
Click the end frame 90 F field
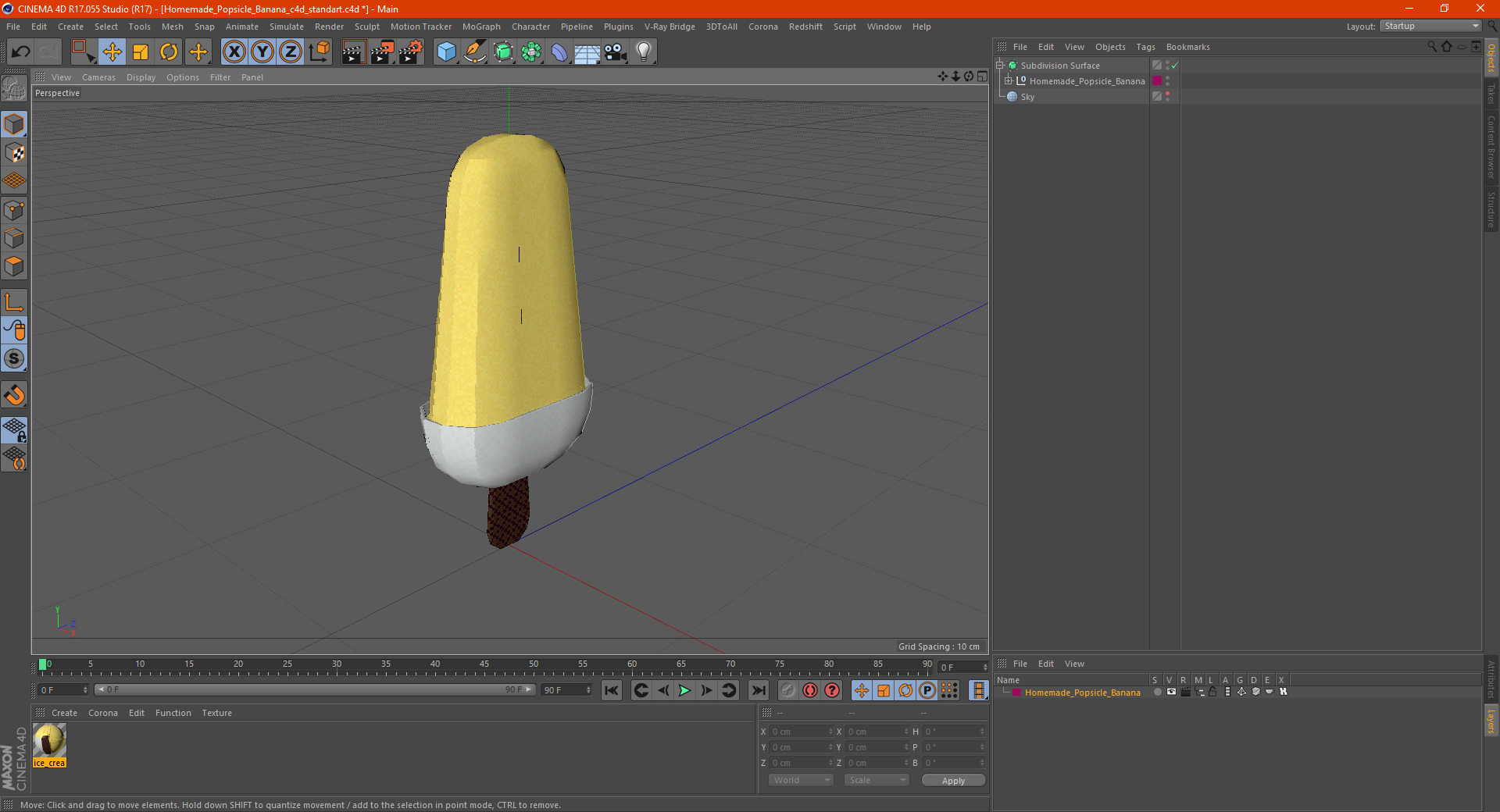coord(566,690)
